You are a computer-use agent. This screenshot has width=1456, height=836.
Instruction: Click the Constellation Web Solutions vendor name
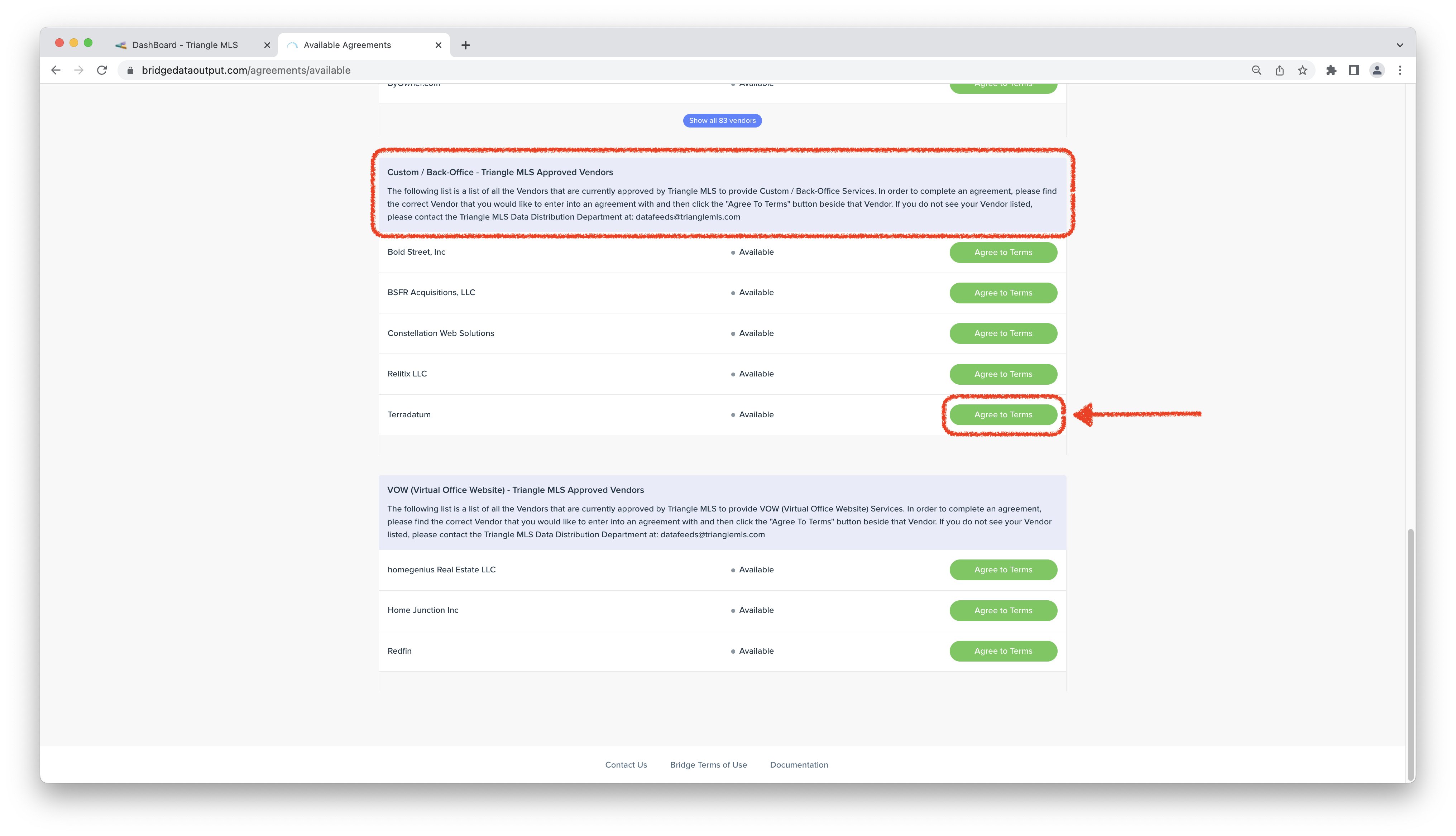(440, 333)
